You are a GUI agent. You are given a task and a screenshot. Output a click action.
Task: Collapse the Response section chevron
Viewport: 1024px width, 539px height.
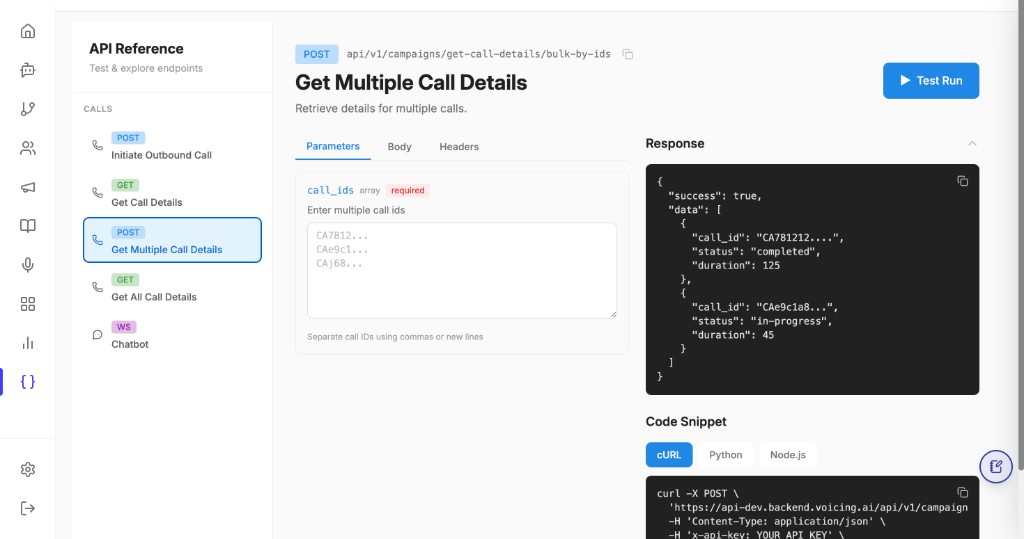coord(972,144)
